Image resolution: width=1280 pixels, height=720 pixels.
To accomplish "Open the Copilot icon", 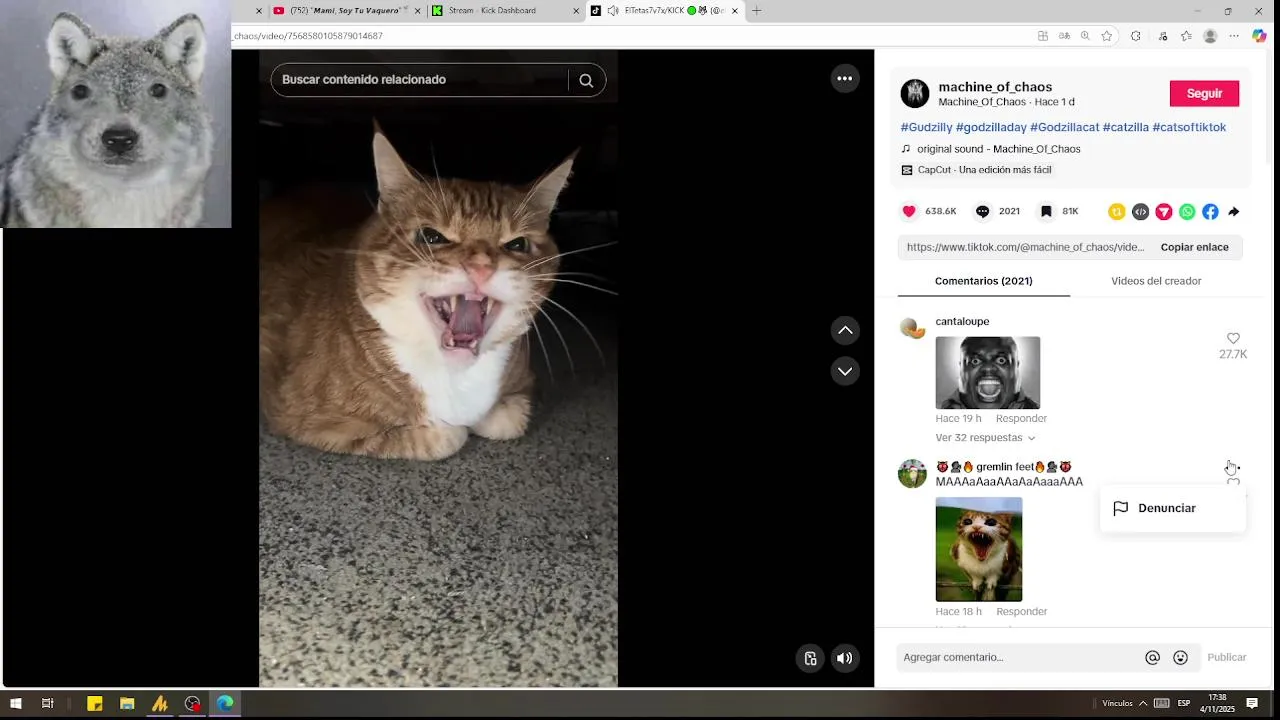I will [1259, 36].
